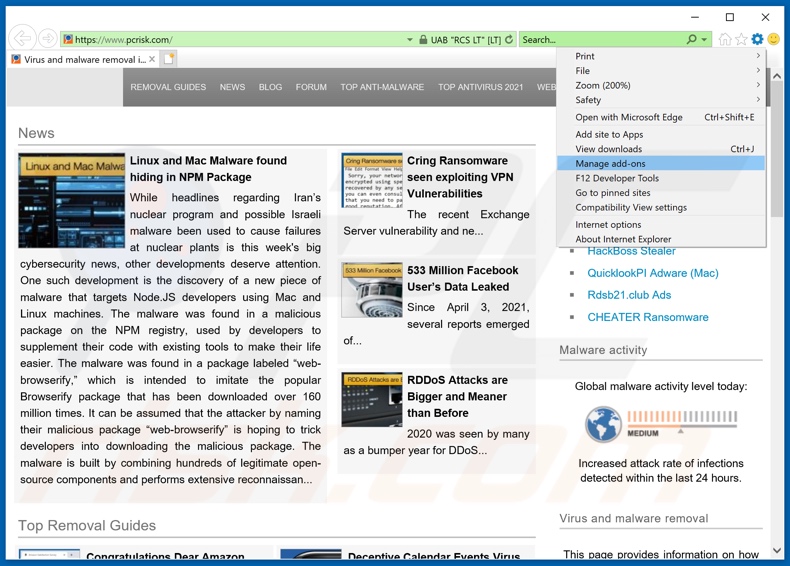Close the Virus and malware removal tab
Image resolution: width=790 pixels, height=566 pixels.
[x=152, y=59]
